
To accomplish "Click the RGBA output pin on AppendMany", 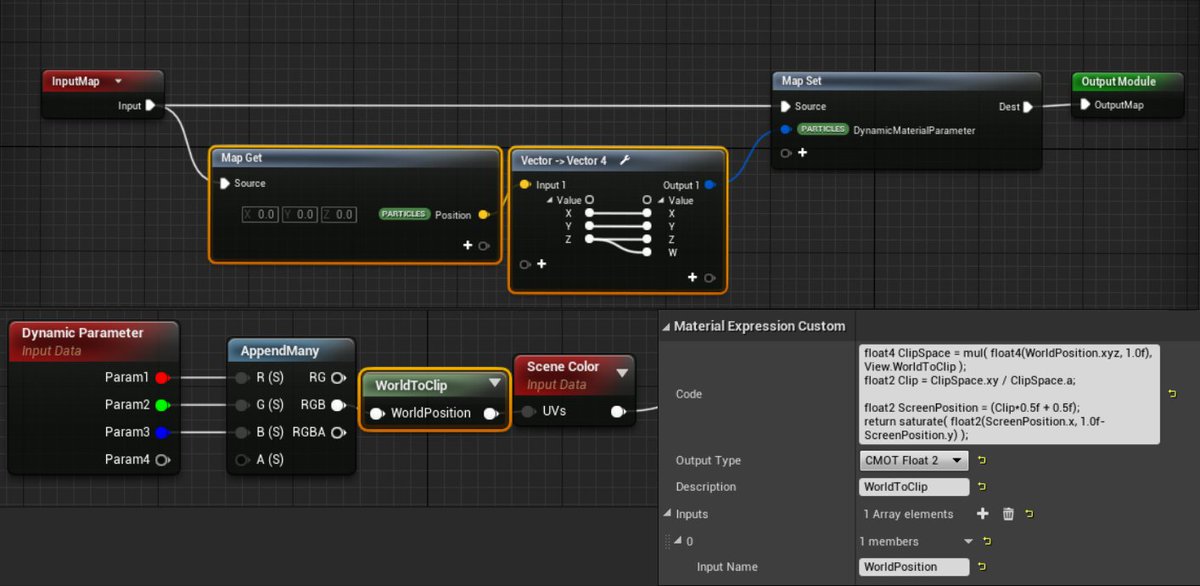I will coord(339,433).
